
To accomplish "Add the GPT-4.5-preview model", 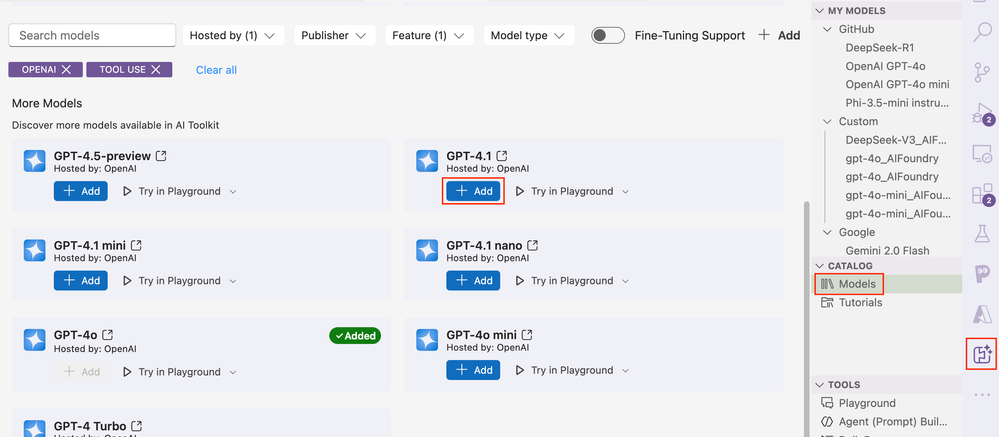I will (x=81, y=191).
